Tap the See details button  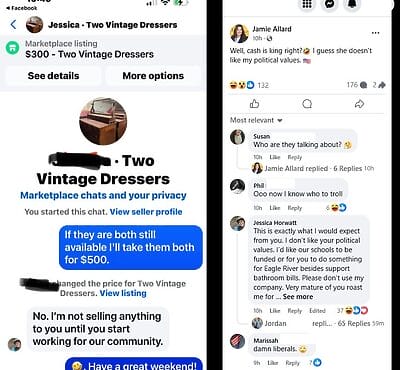(x=53, y=76)
